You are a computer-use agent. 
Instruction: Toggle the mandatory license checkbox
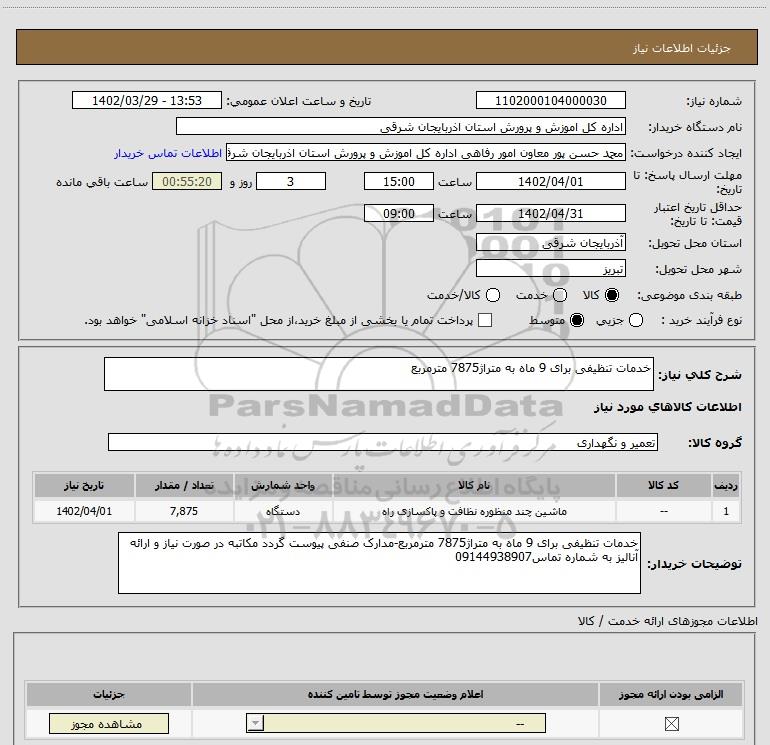pyautogui.click(x=671, y=724)
